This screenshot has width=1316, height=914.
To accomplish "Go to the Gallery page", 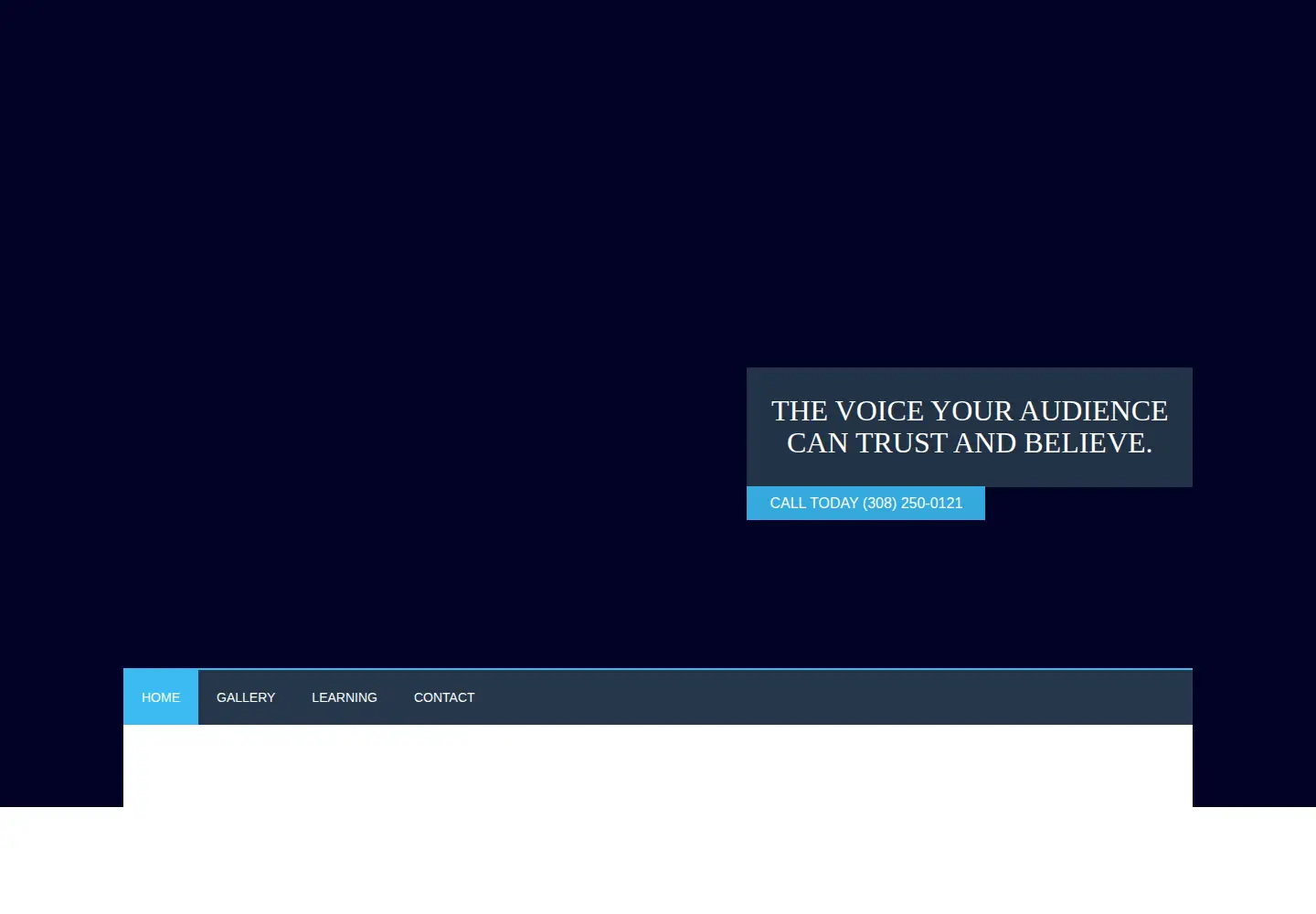I will tap(246, 697).
